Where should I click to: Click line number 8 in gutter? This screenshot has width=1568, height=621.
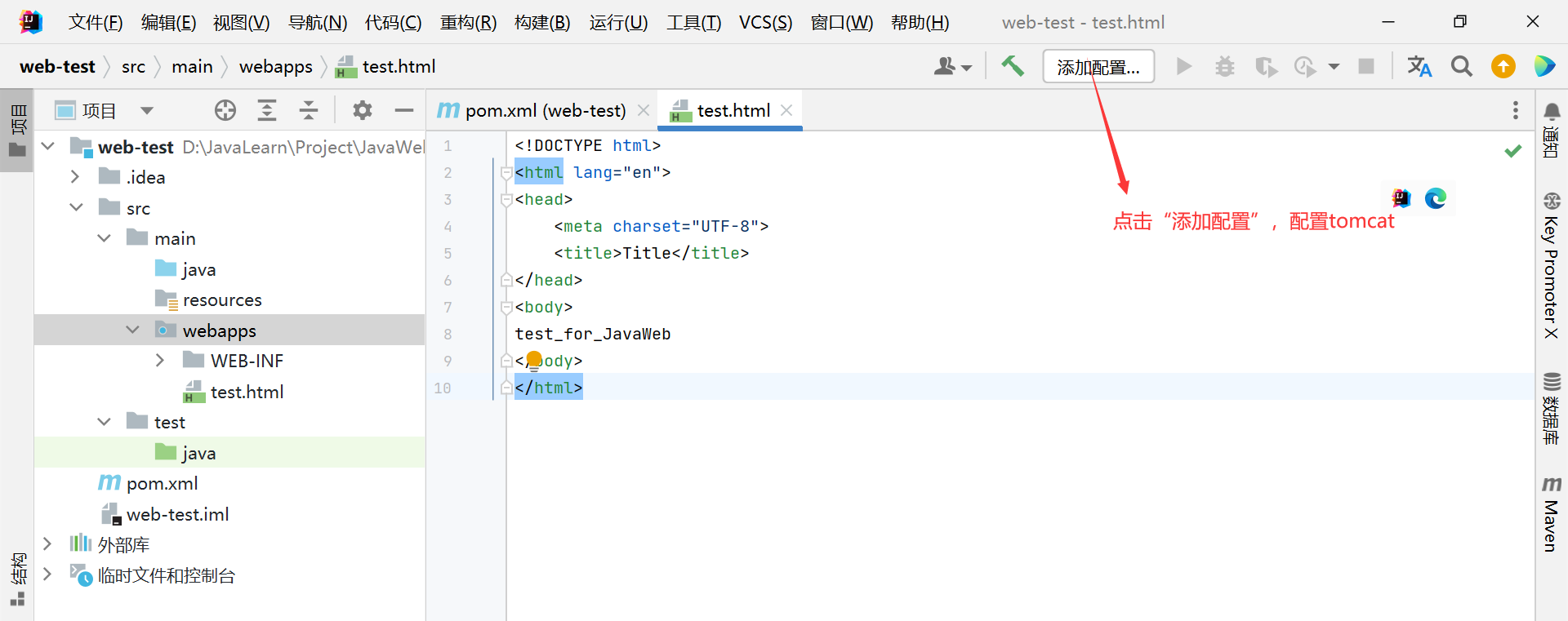coord(448,334)
